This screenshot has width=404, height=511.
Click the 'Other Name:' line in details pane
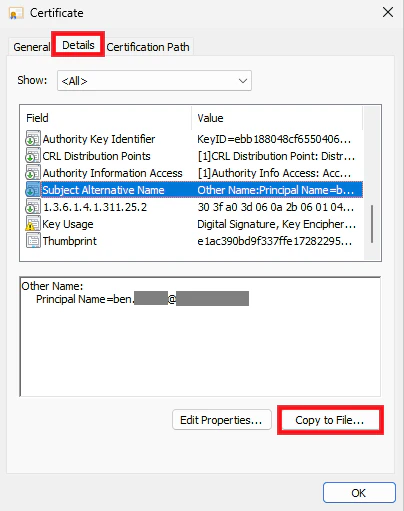pos(52,286)
